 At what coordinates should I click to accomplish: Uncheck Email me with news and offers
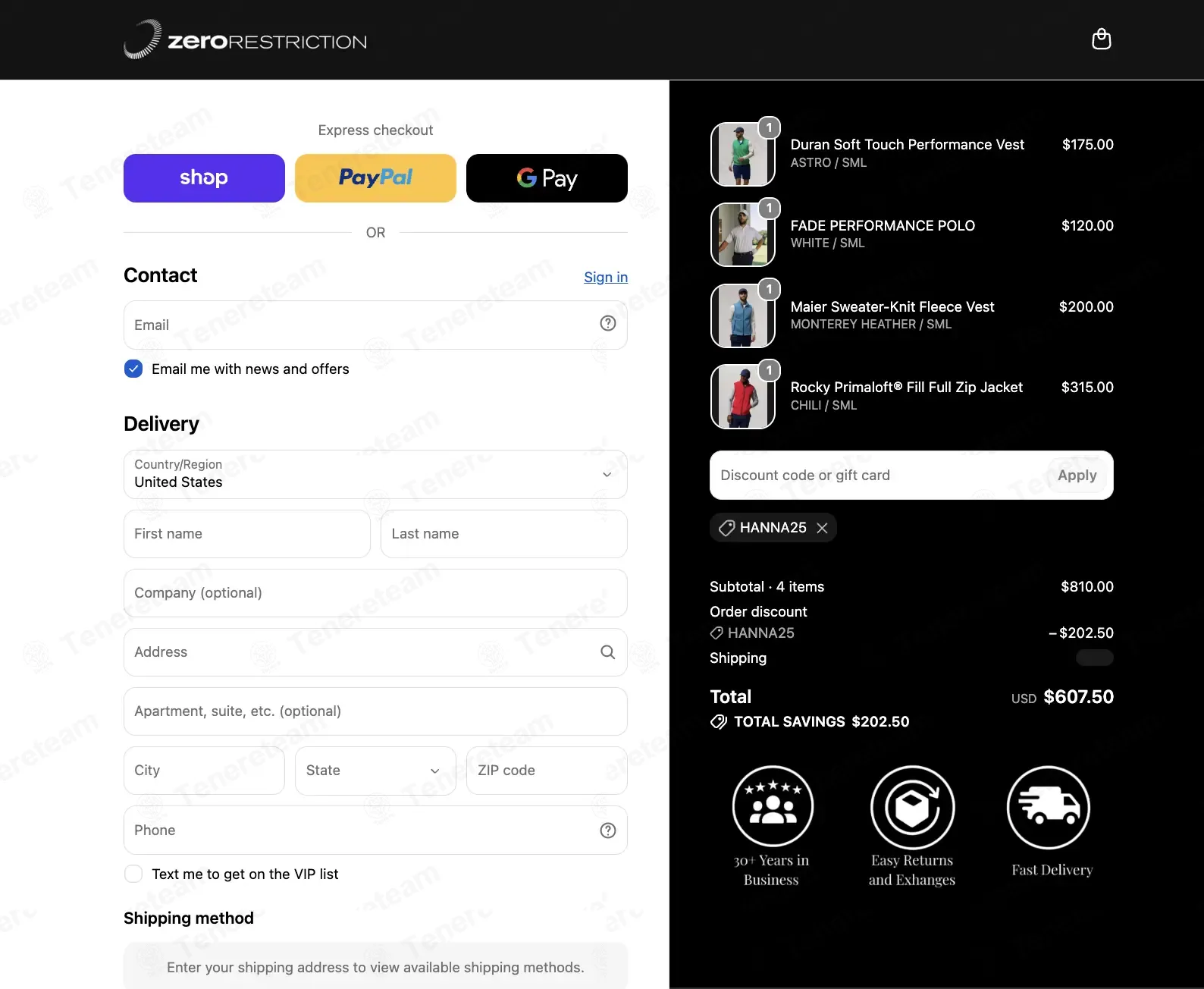pyautogui.click(x=133, y=369)
